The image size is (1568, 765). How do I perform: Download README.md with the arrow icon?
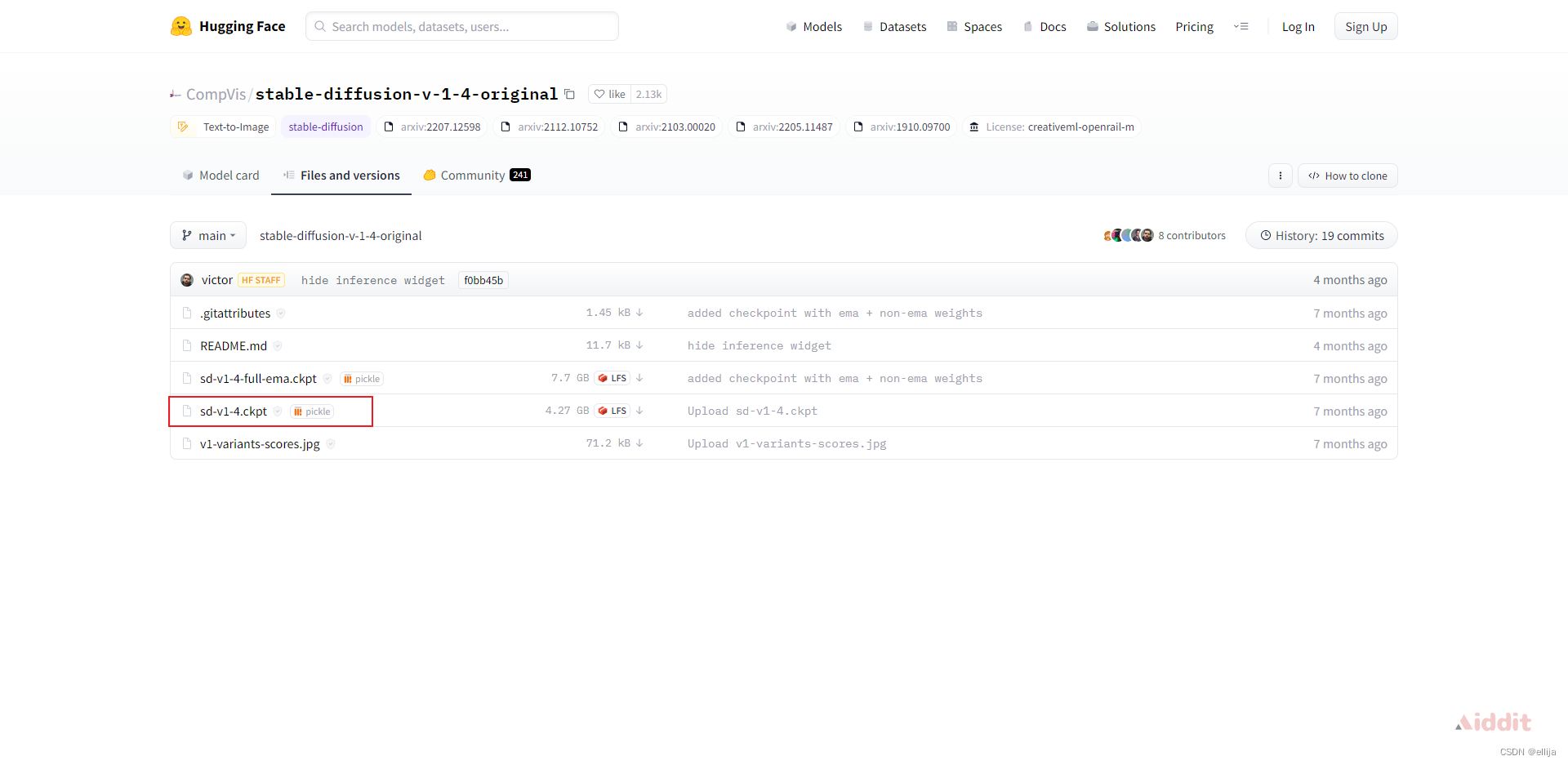point(639,345)
